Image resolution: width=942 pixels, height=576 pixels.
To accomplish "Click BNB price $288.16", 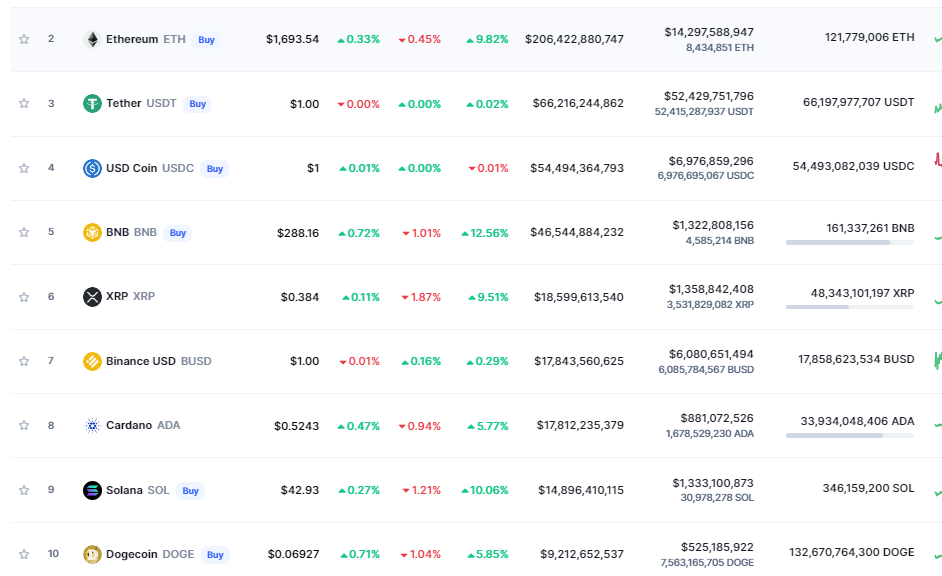I will click(x=298, y=233).
